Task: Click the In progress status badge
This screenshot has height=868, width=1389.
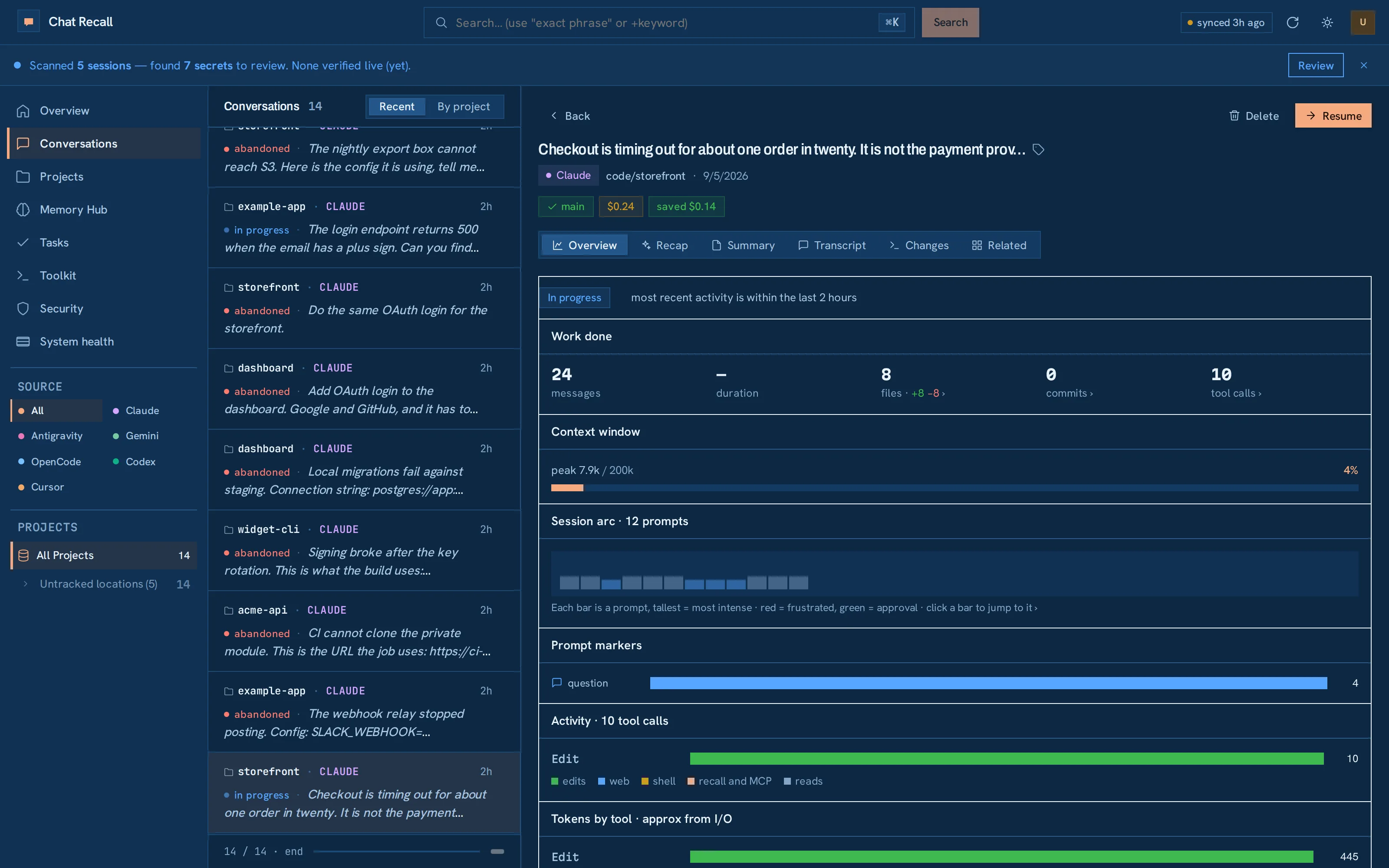Action: [574, 297]
